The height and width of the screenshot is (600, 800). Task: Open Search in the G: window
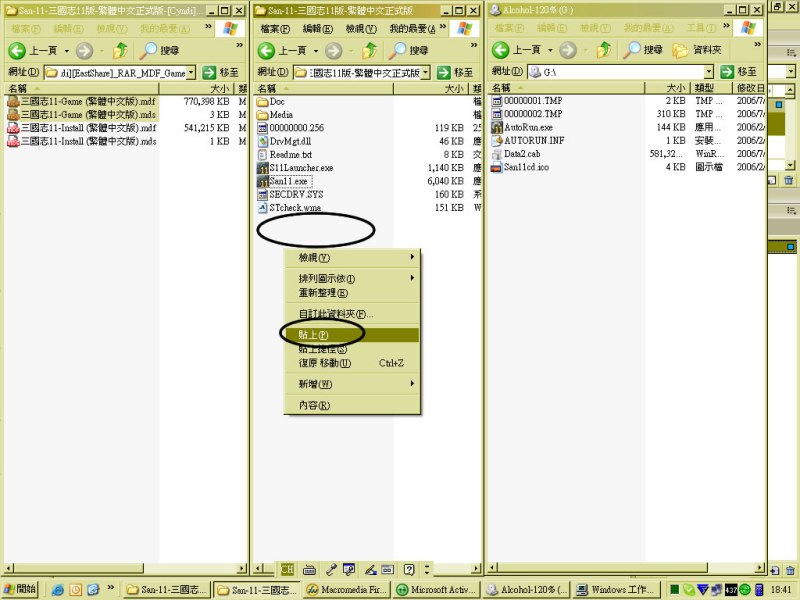tap(643, 49)
